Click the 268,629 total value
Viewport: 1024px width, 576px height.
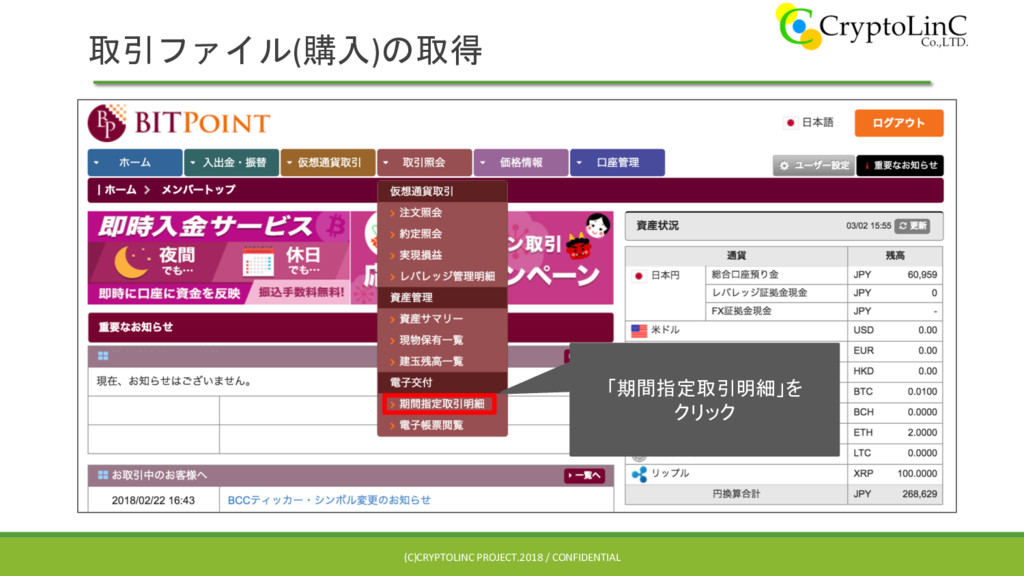[x=920, y=494]
